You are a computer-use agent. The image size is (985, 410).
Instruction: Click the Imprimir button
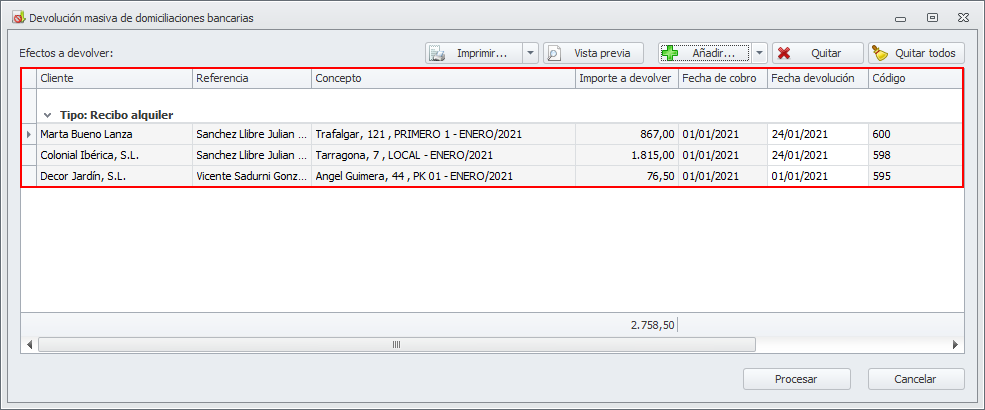point(474,53)
